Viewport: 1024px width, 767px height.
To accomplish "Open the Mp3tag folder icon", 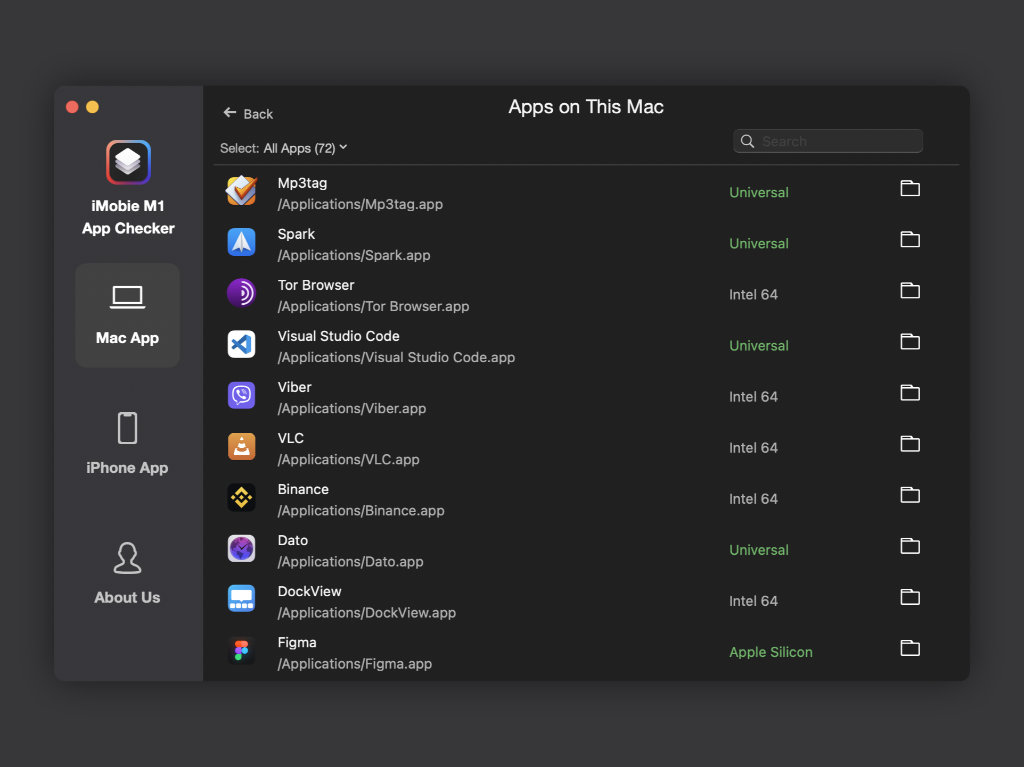I will coord(910,189).
